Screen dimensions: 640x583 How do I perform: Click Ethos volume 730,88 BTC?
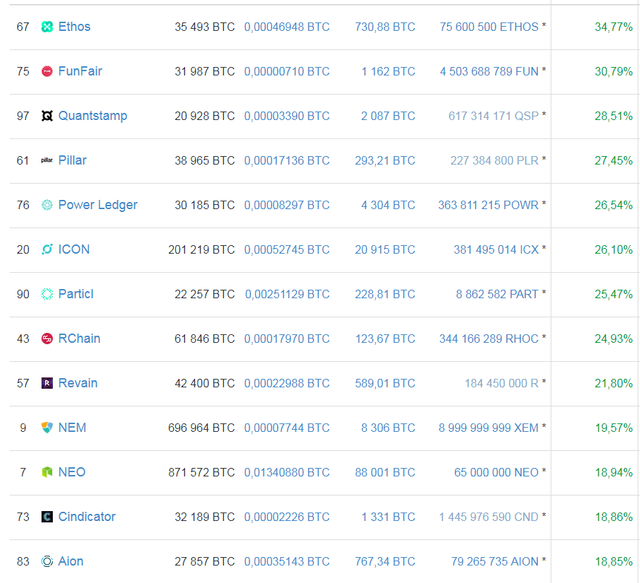[385, 27]
